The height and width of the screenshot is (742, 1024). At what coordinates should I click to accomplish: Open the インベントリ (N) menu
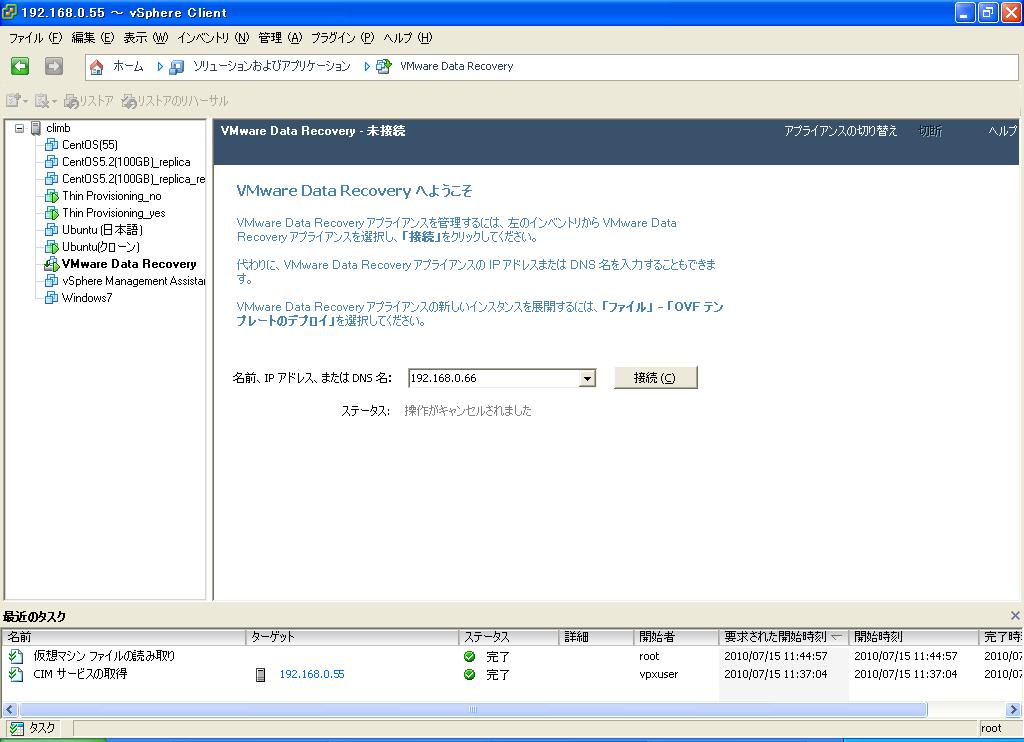tap(213, 38)
